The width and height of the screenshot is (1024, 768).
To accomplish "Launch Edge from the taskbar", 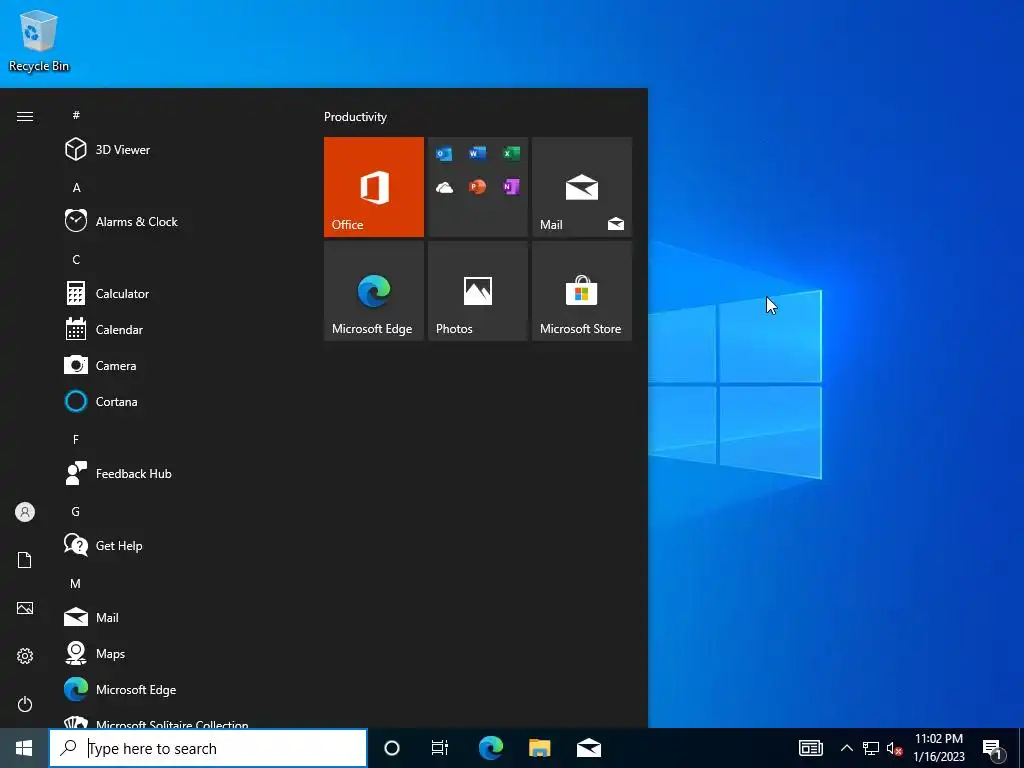I will coord(490,748).
